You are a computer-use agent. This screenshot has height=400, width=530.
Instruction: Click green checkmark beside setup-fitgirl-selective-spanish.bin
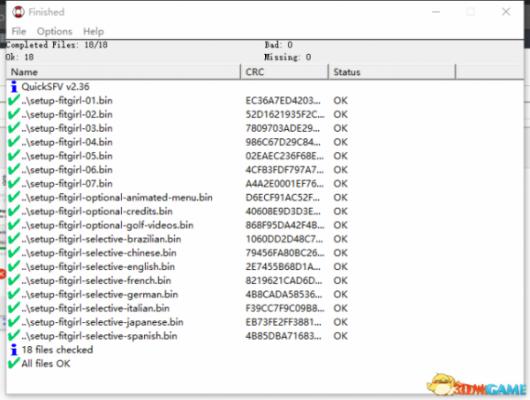click(14, 336)
